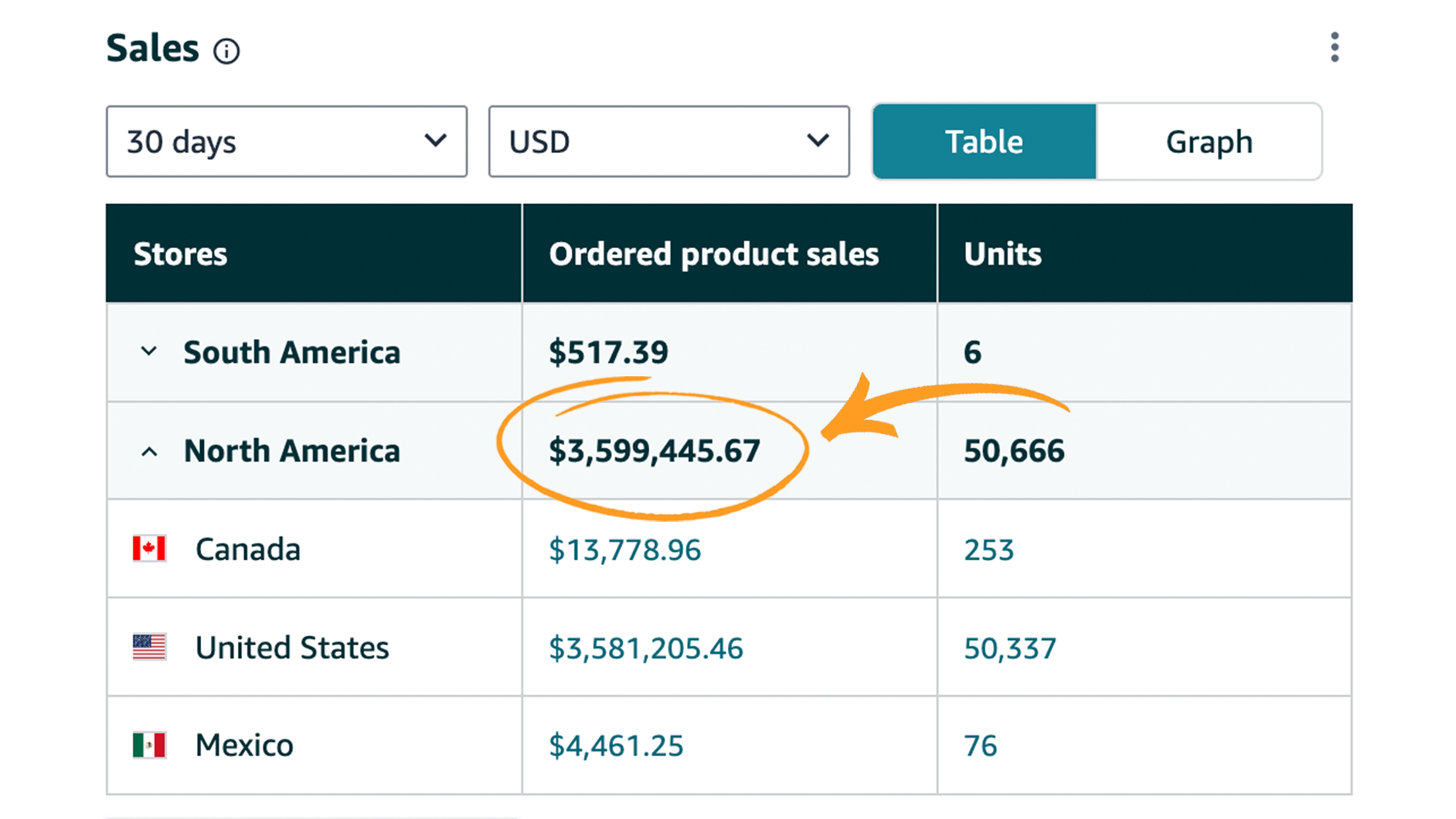Click the Mexico flag icon
Viewport: 1456px width, 819px height.
(x=149, y=745)
